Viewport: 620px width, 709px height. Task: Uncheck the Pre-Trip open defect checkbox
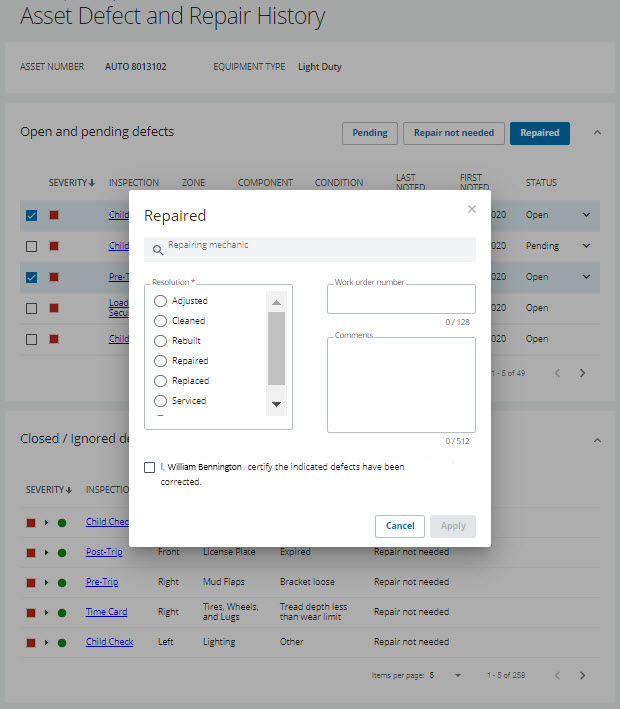coord(31,277)
